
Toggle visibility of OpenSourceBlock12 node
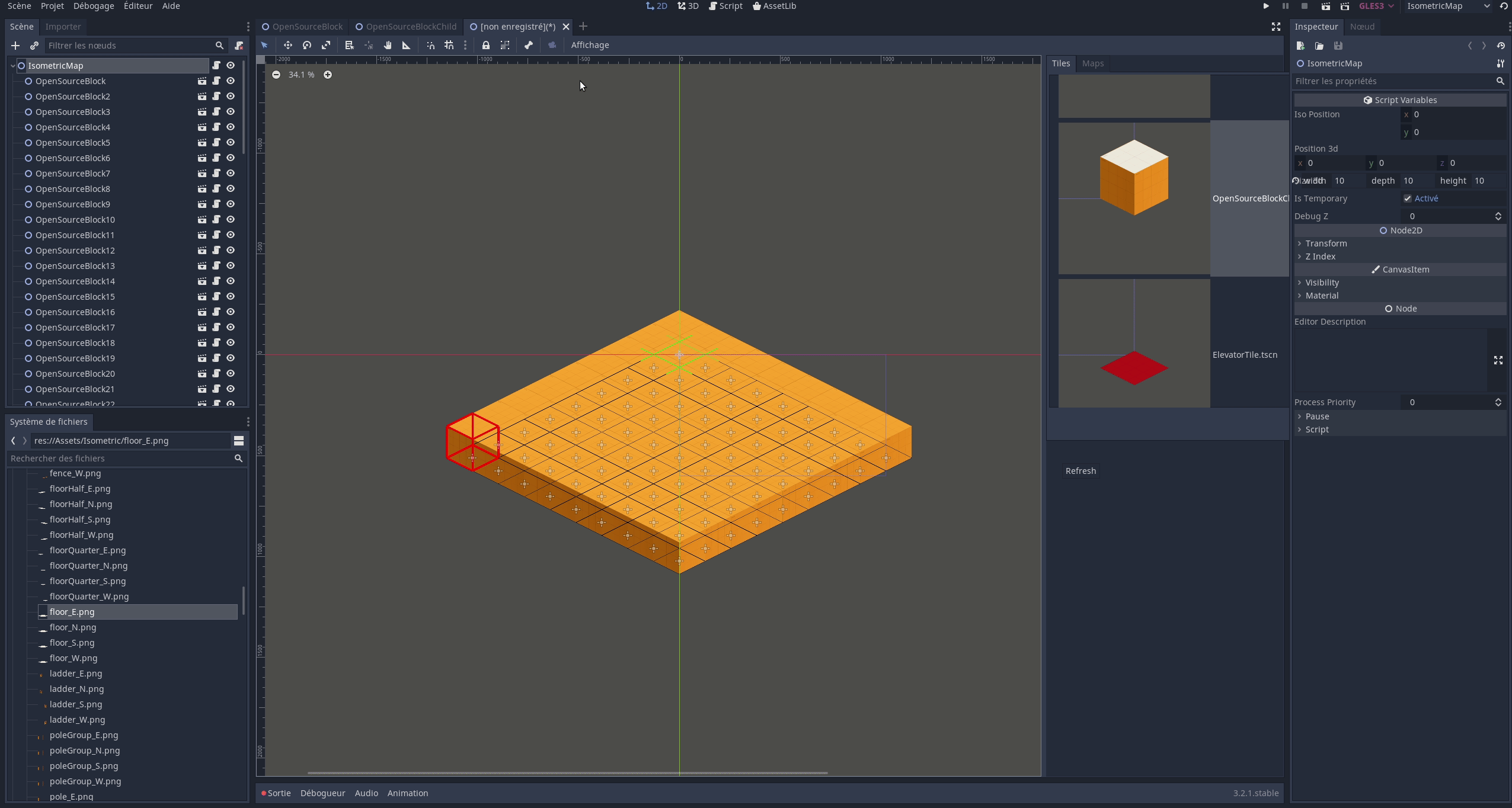point(231,251)
